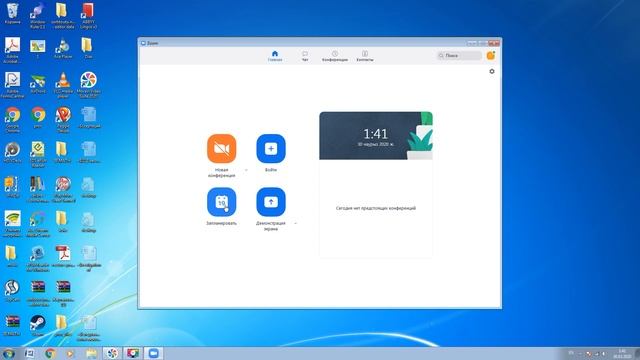Select the ABBYY Lingvo desktop shortcut
The image size is (640, 360).
point(88,16)
